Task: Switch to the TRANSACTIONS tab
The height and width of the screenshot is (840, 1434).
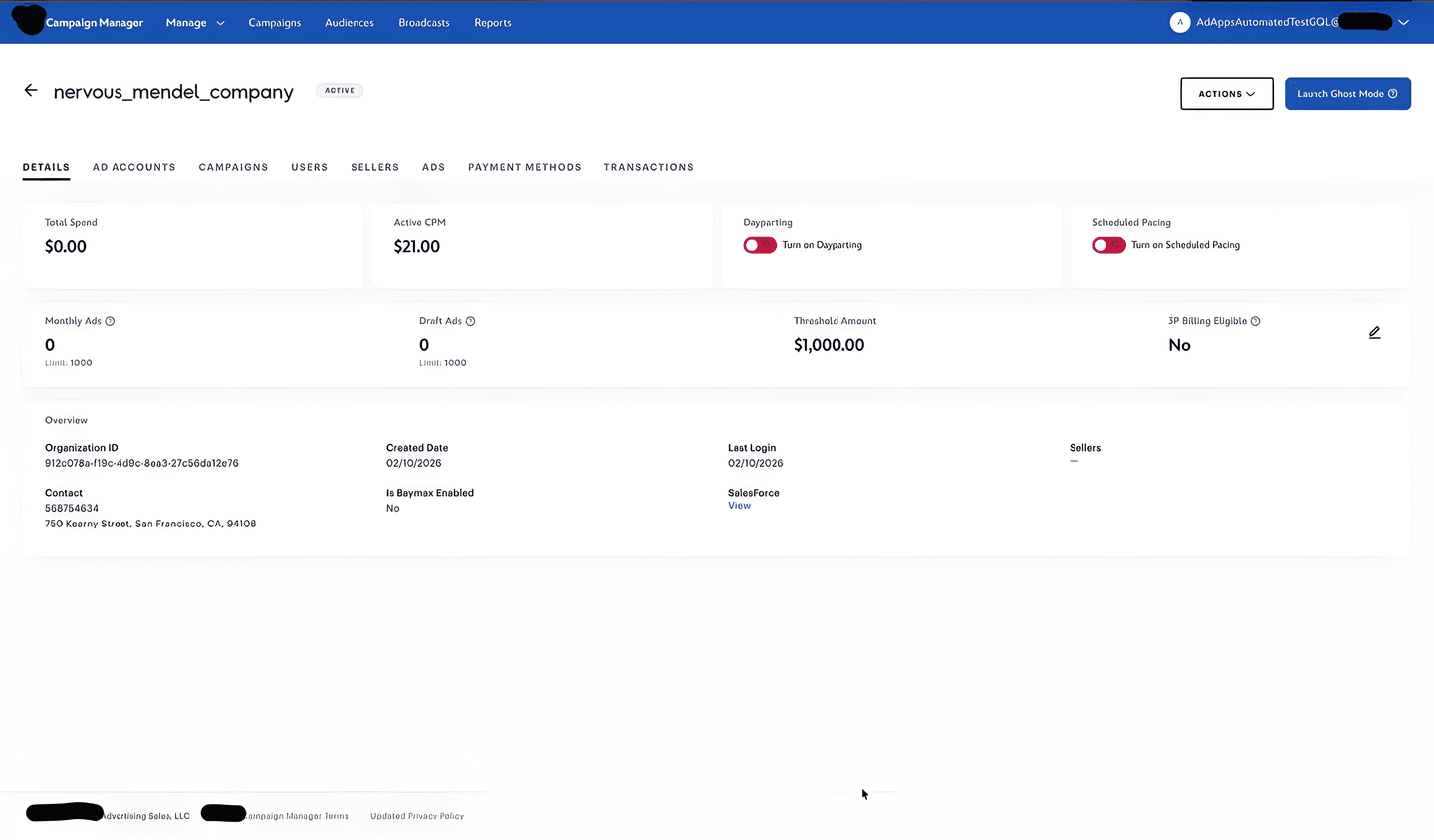Action: [648, 167]
